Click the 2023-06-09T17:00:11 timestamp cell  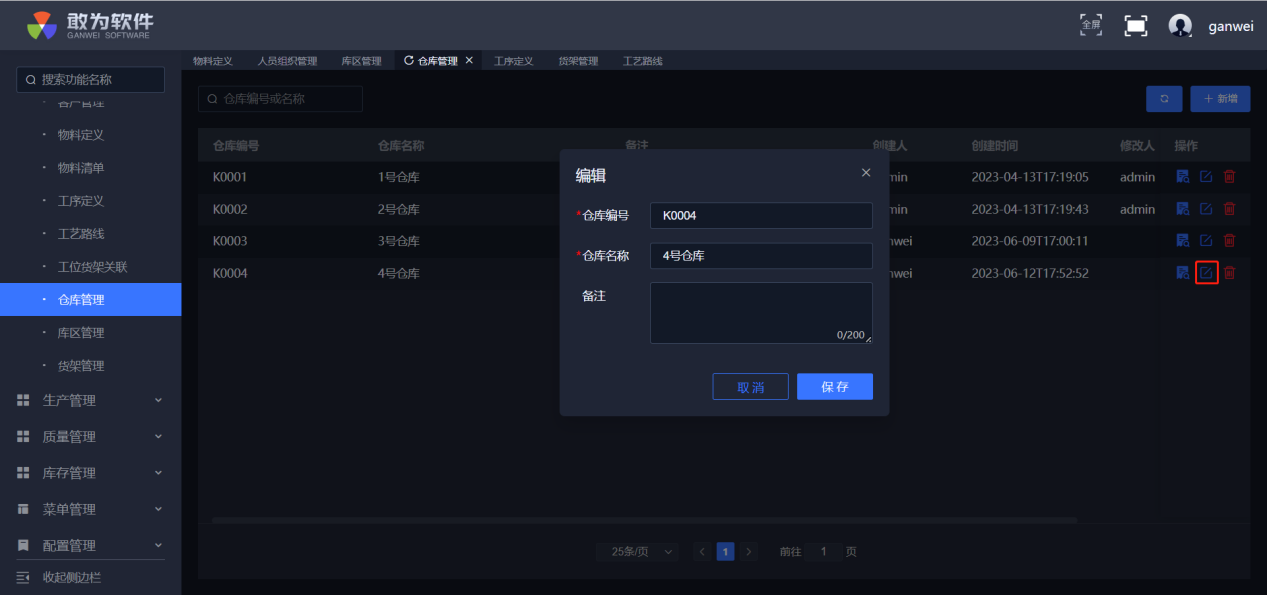pos(1030,241)
